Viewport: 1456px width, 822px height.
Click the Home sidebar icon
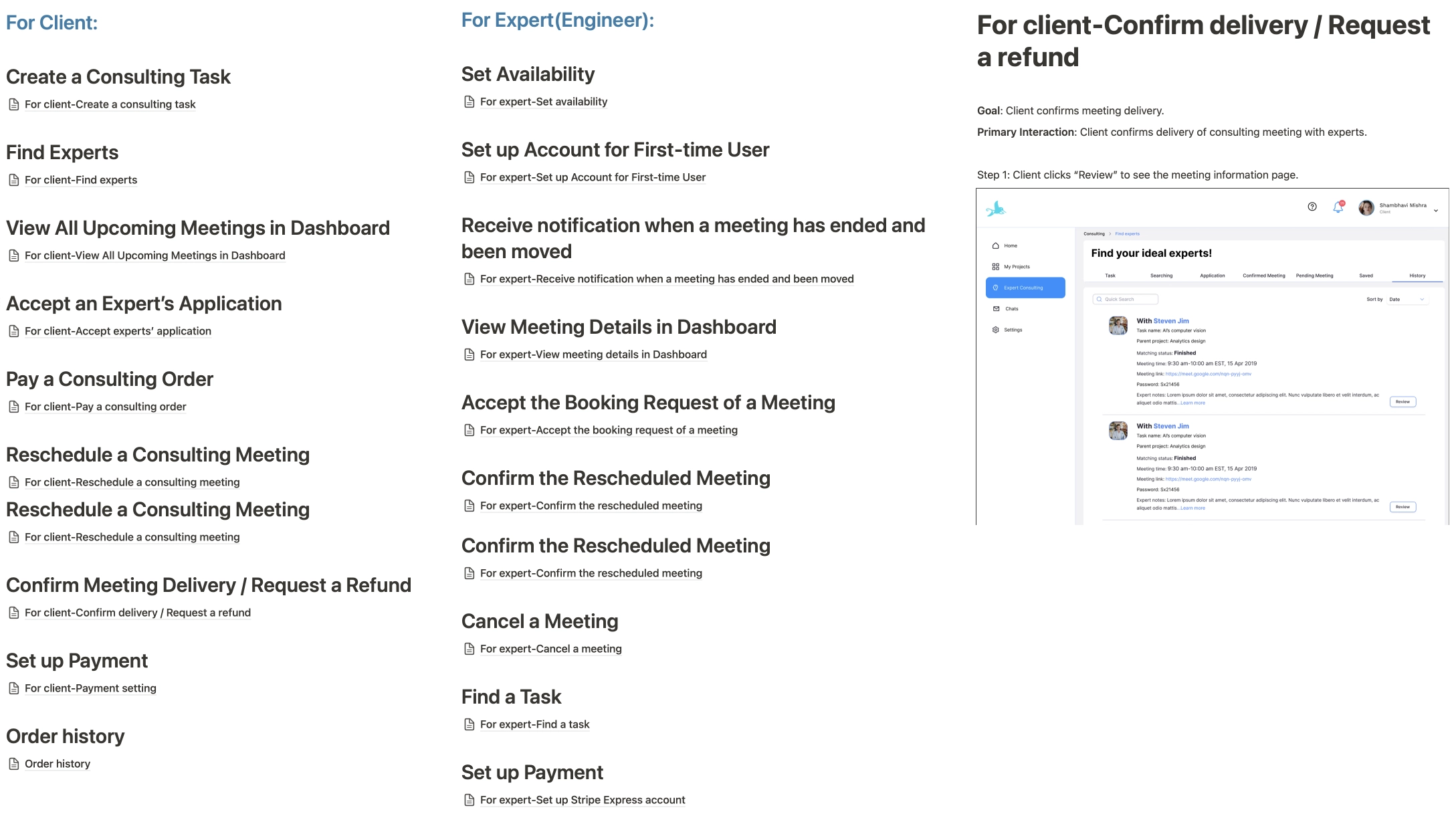pos(995,245)
